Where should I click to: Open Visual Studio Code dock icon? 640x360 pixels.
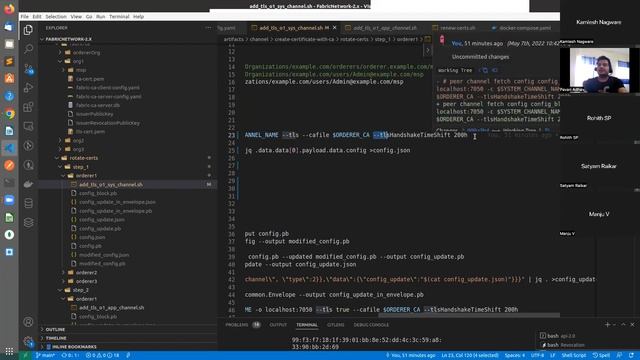(x=9, y=148)
